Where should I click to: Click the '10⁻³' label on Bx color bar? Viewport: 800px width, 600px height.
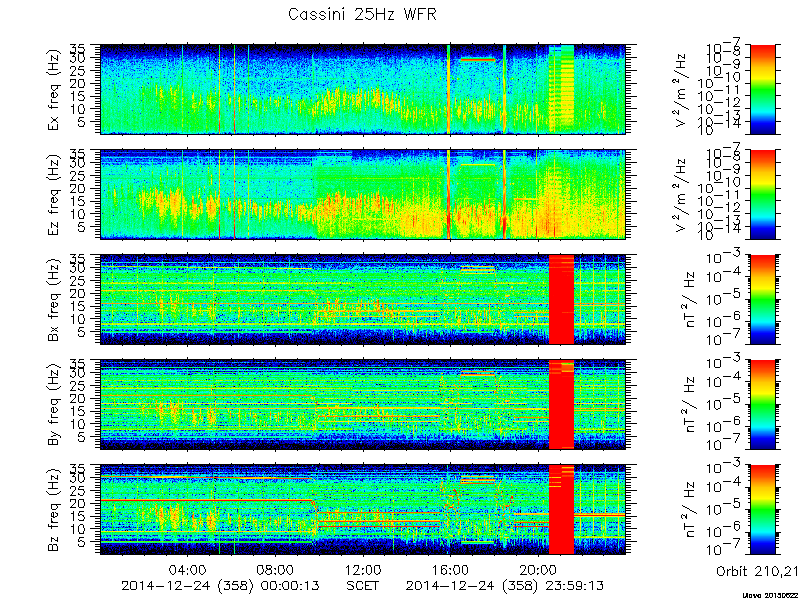tap(723, 258)
